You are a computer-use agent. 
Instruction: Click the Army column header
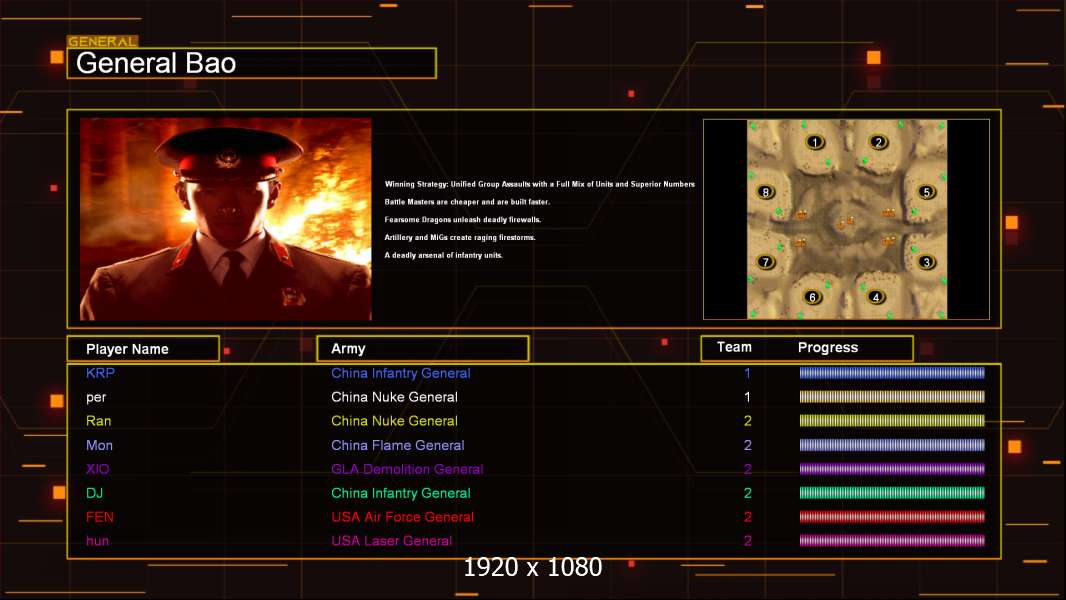tap(422, 349)
